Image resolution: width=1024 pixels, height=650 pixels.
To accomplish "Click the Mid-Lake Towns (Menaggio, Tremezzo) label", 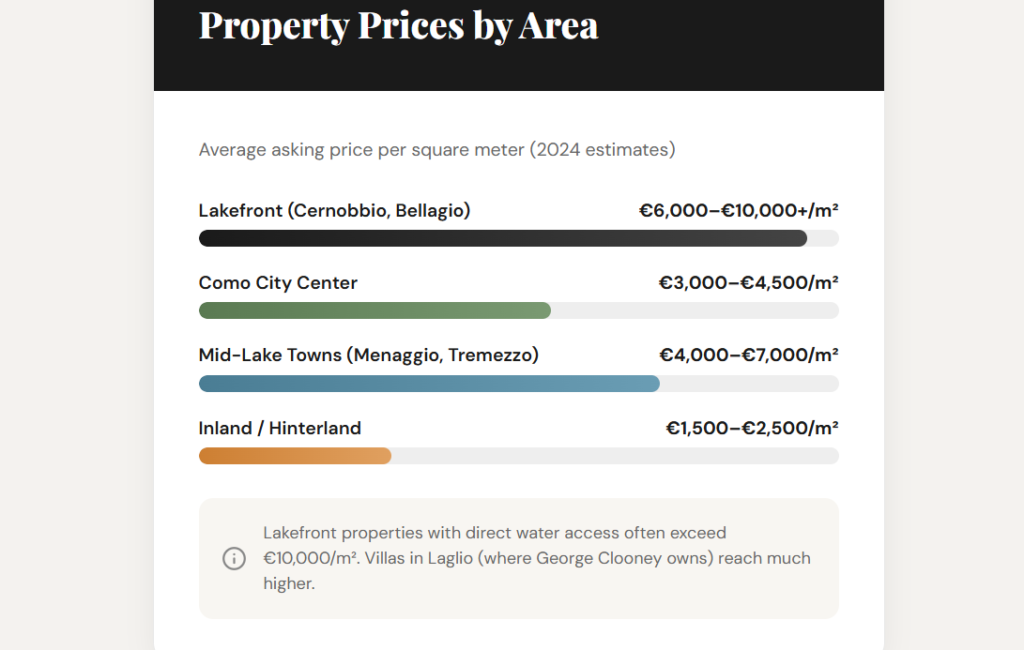I will click(368, 355).
